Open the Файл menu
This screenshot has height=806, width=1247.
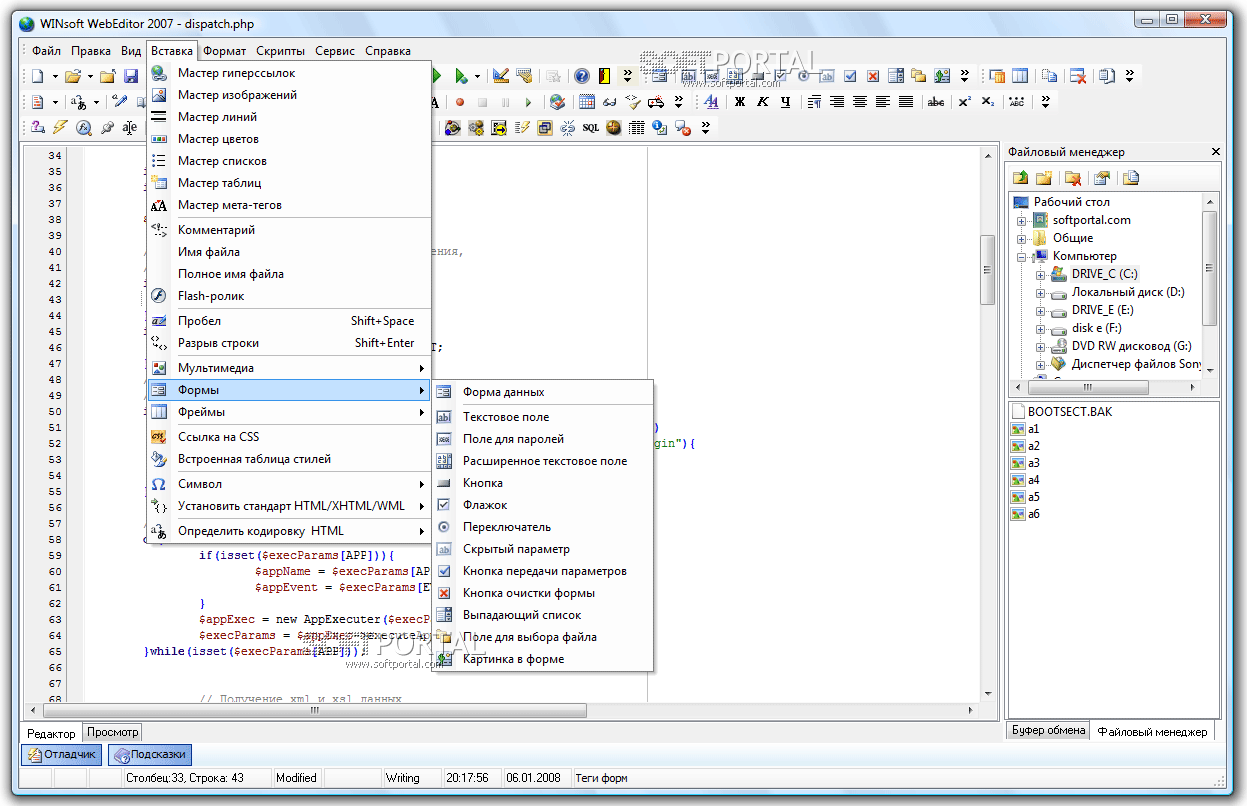(46, 51)
